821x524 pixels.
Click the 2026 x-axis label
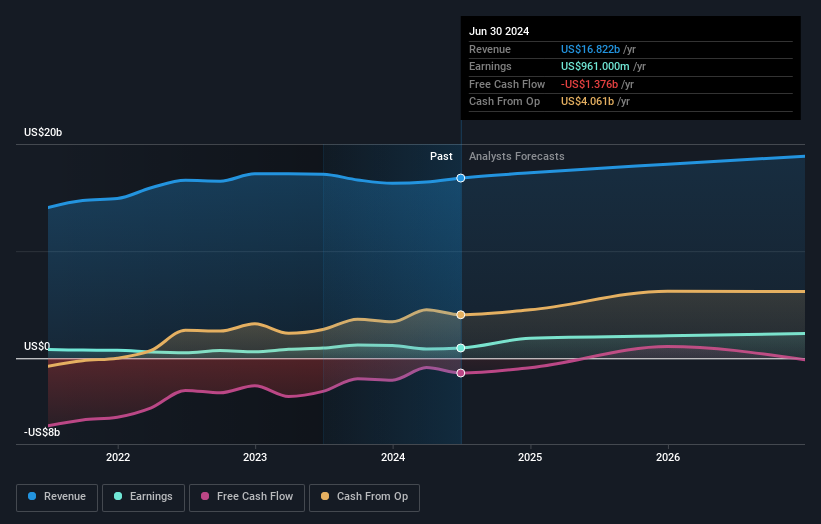668,458
